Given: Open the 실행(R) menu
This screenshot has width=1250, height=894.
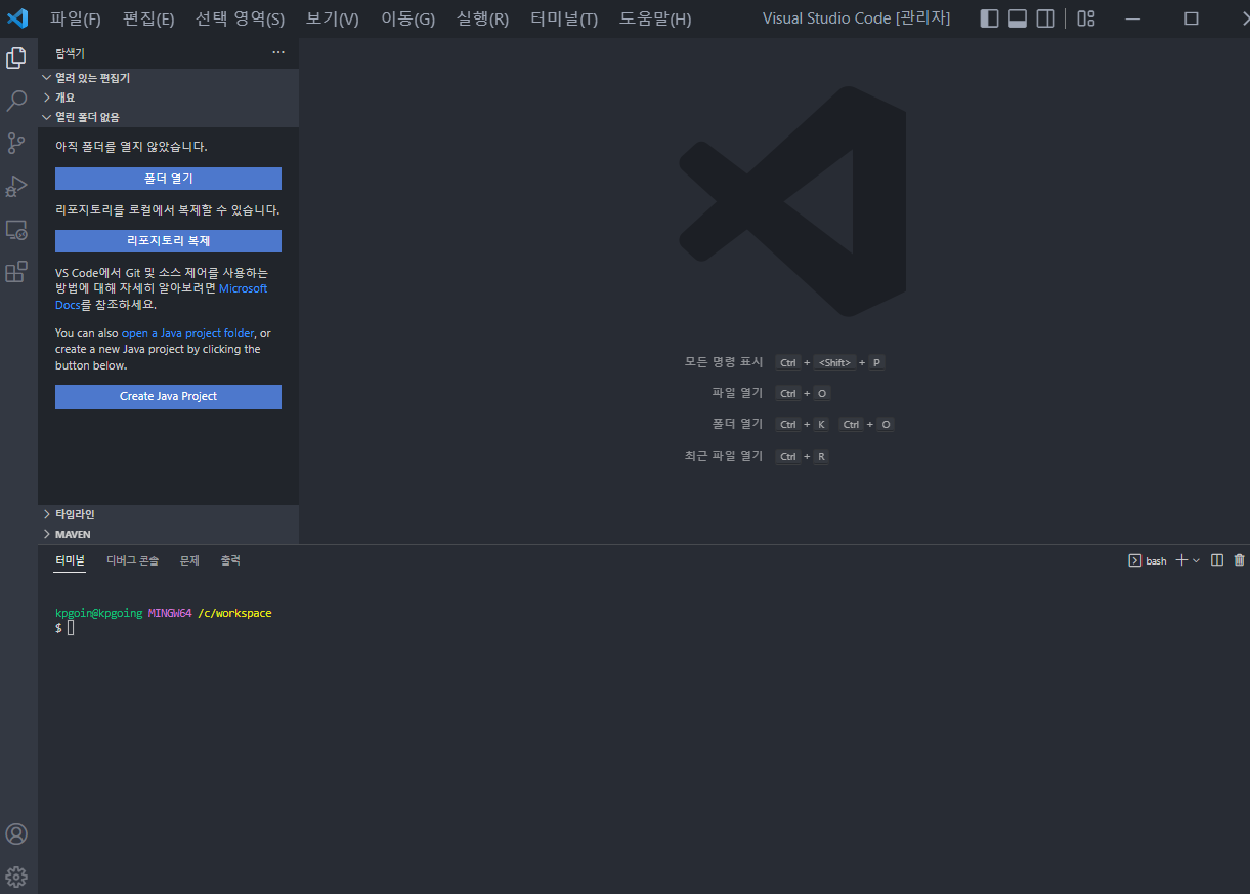Looking at the screenshot, I should [482, 19].
